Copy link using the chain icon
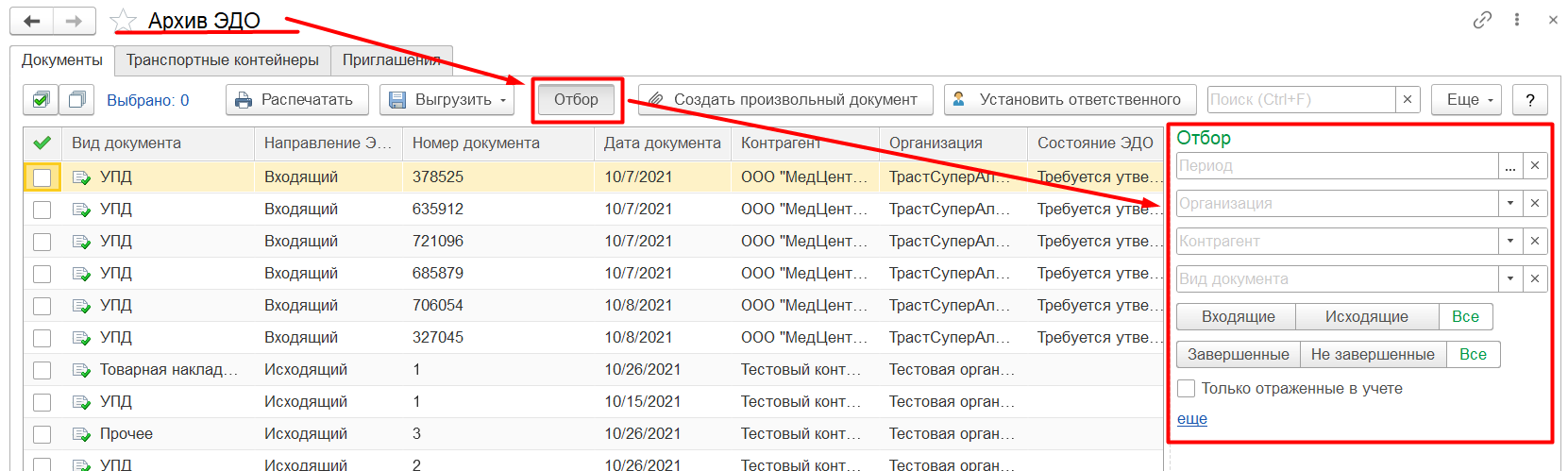This screenshot has height=471, width=1568. tap(1482, 20)
